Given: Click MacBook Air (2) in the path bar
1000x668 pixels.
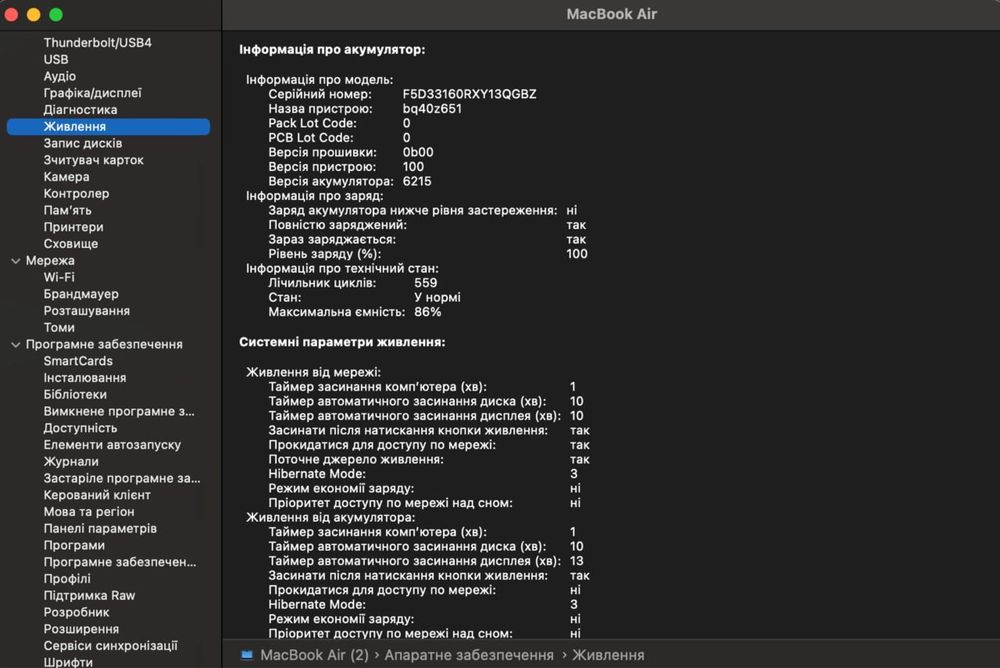Looking at the screenshot, I should tap(314, 655).
